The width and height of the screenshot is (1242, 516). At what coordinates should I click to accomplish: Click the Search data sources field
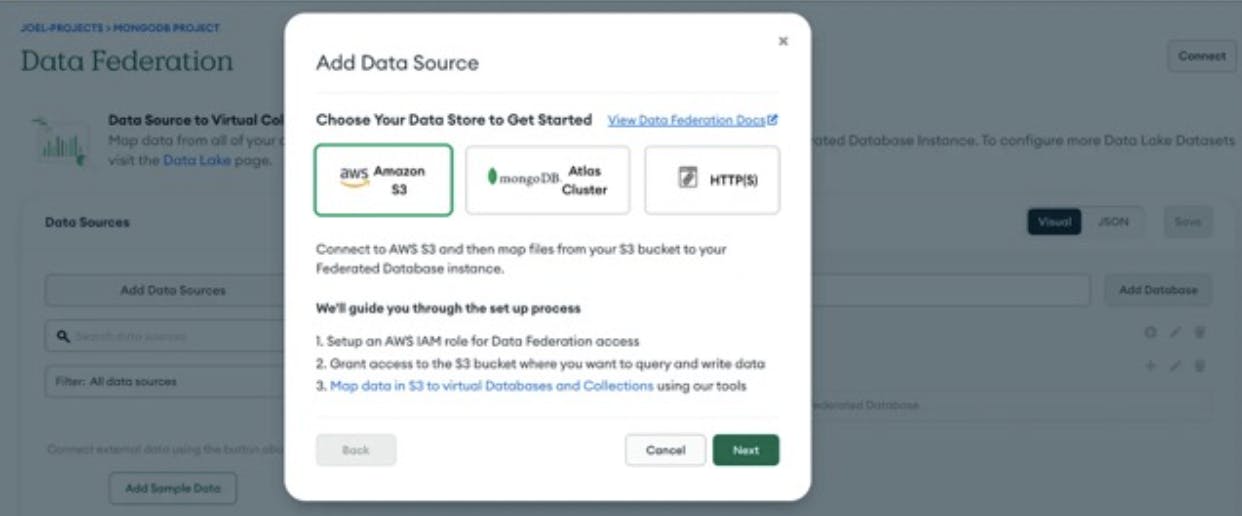[x=165, y=337]
